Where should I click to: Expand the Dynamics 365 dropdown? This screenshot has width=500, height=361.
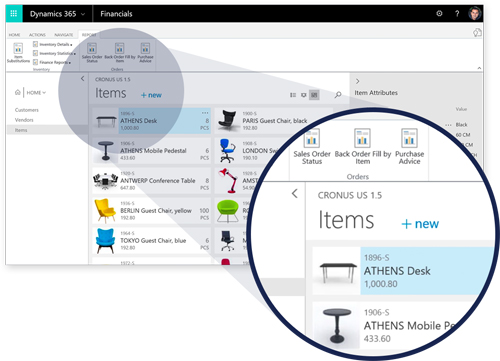(x=83, y=14)
